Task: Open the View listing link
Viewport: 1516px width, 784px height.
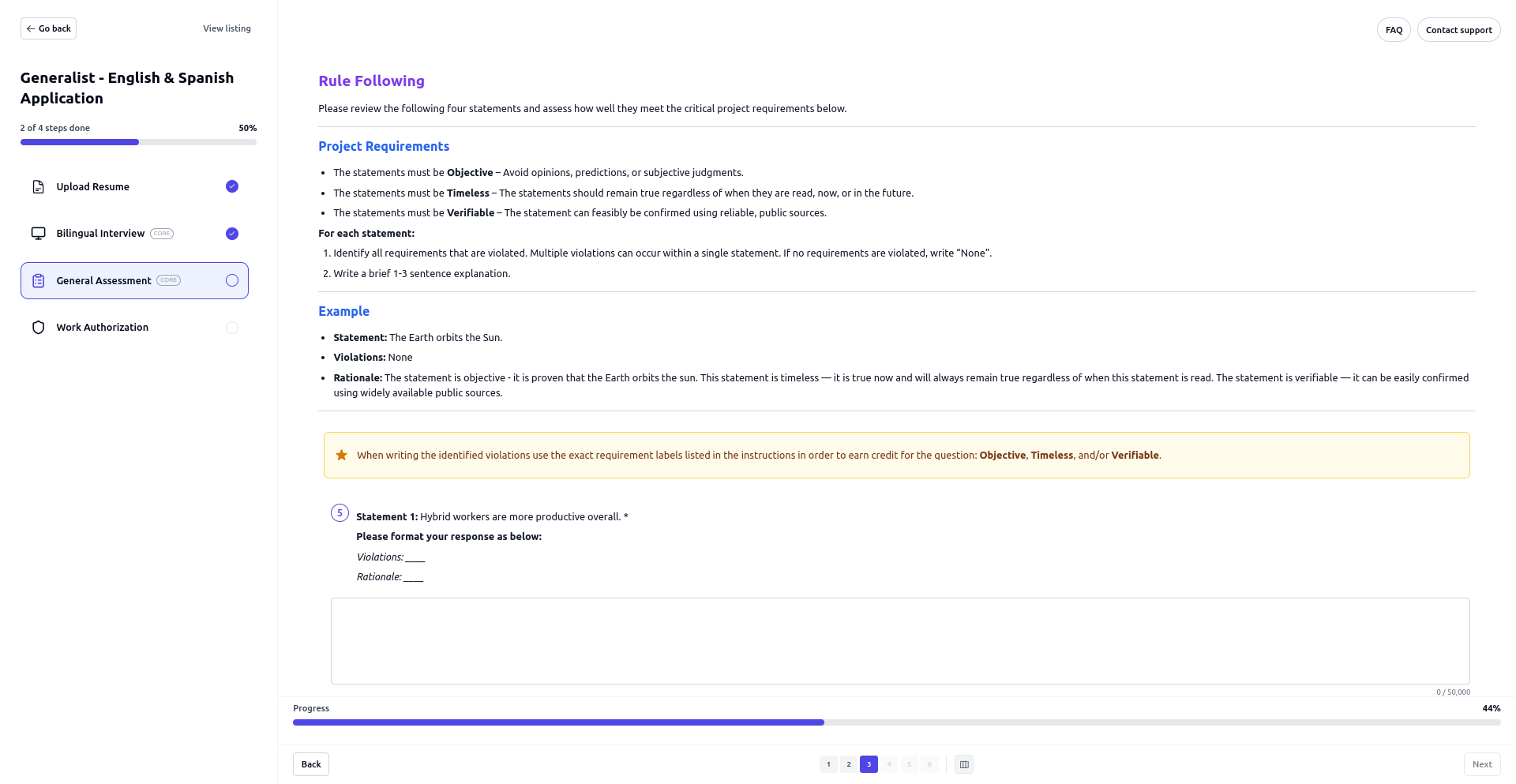Action: 227,28
